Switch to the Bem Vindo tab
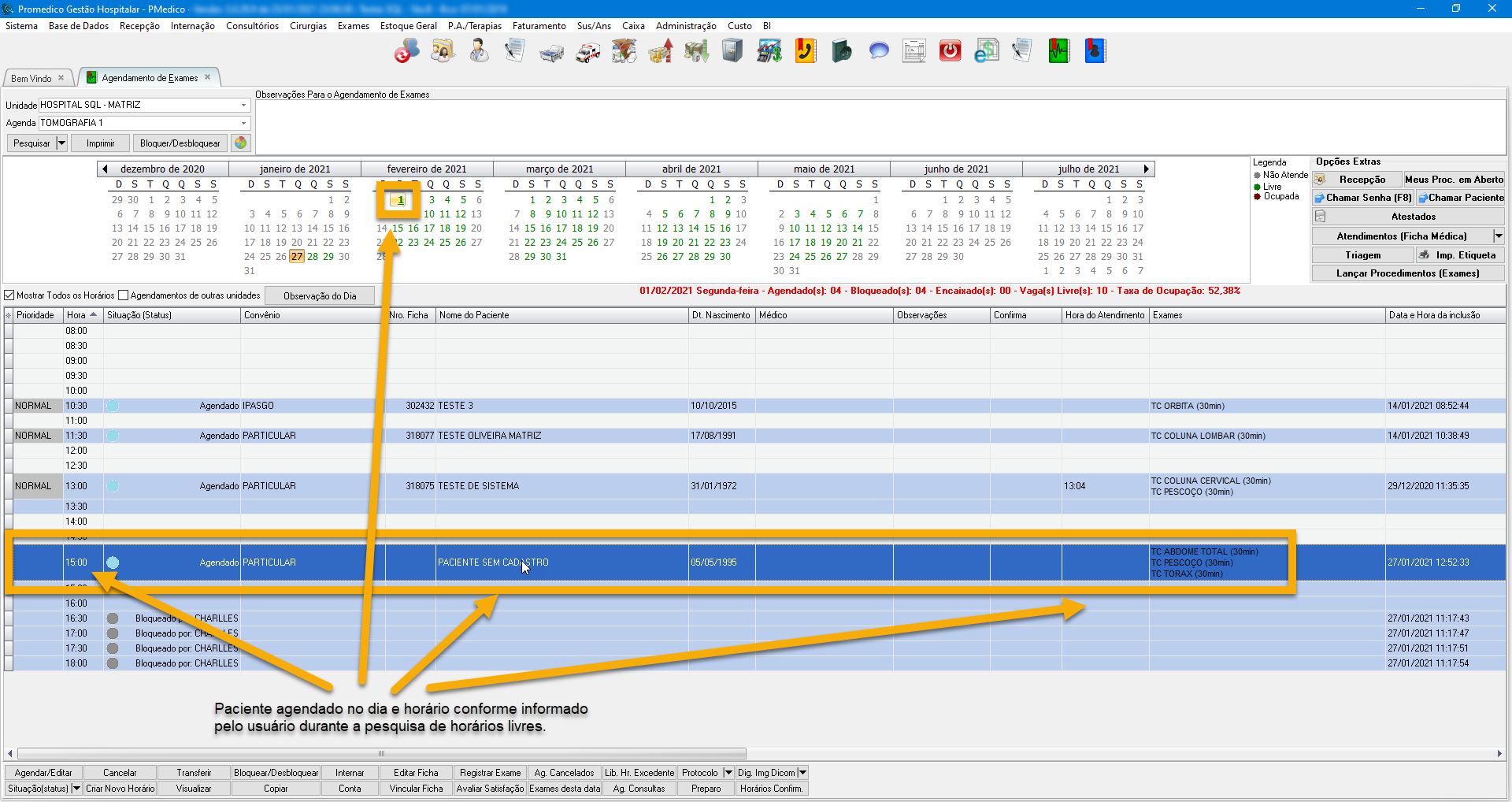This screenshot has width=1512, height=802. click(31, 78)
